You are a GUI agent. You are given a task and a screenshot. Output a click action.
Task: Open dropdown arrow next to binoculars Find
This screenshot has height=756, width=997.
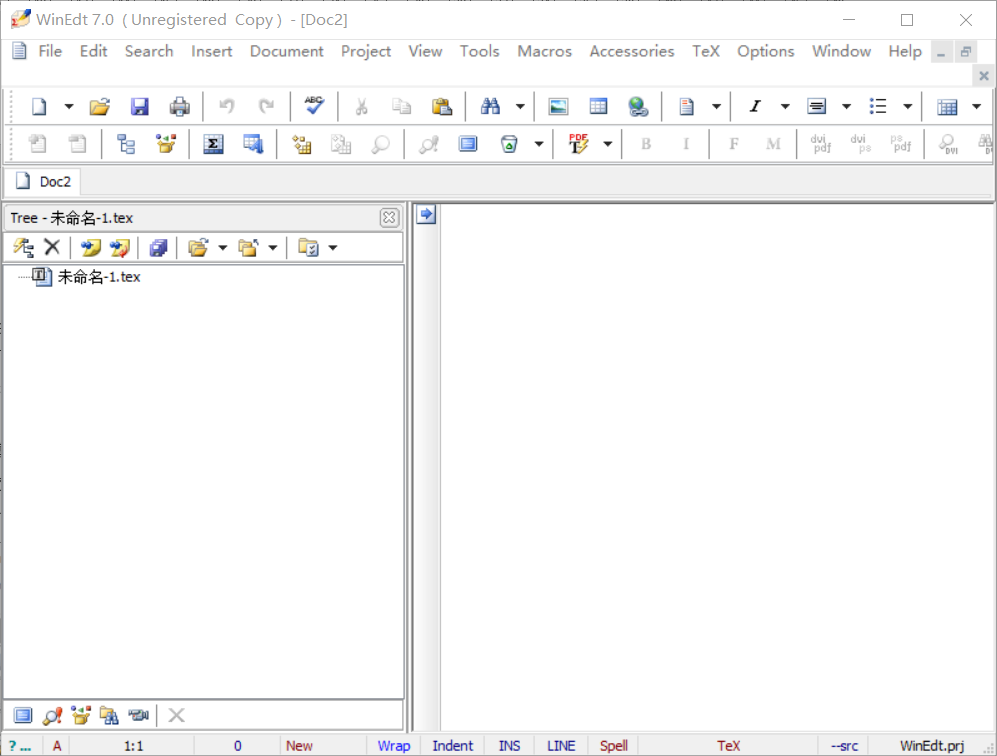click(x=520, y=106)
